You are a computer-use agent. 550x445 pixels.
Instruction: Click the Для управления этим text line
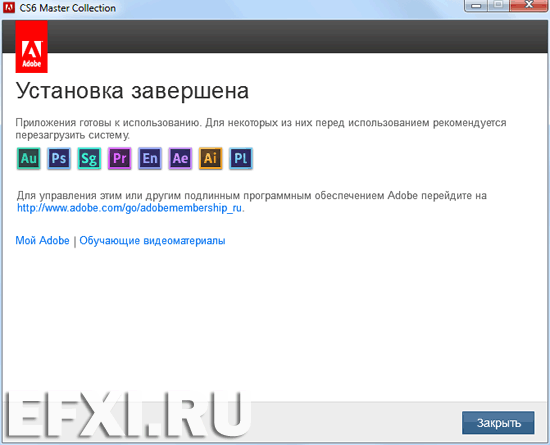click(x=252, y=195)
